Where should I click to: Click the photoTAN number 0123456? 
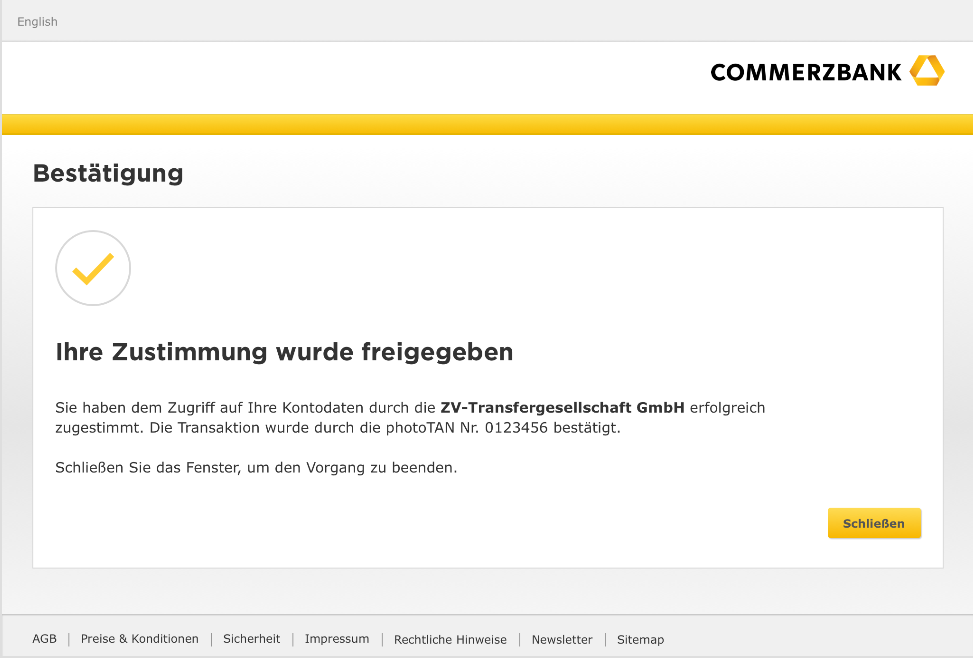click(516, 428)
